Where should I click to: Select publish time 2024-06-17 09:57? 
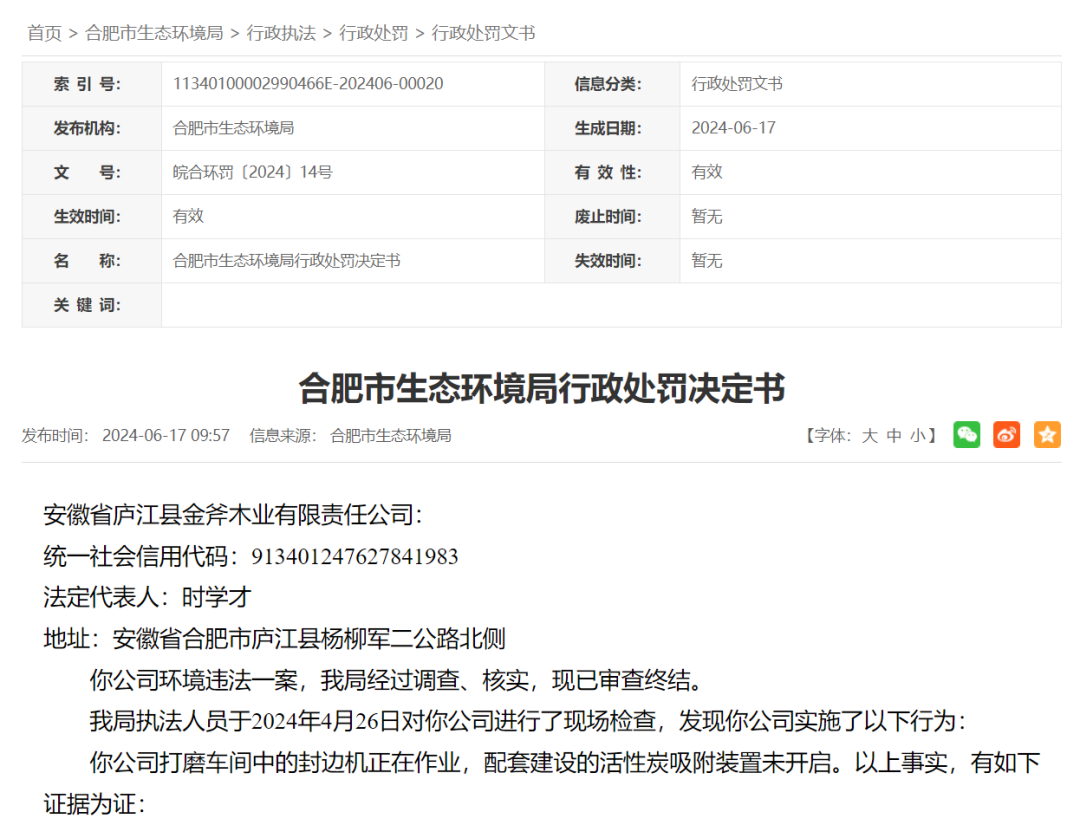[x=166, y=435]
